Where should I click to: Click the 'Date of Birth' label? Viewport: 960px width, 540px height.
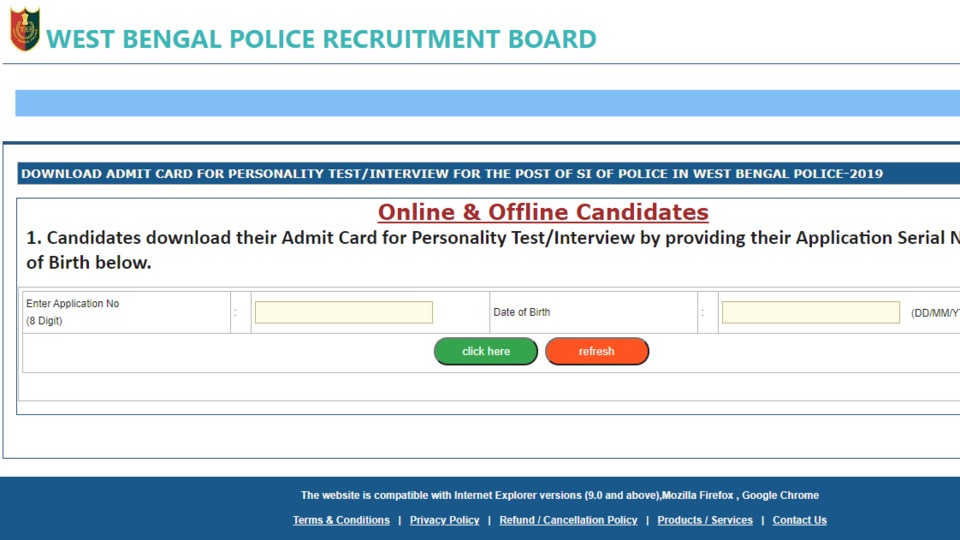pyautogui.click(x=522, y=312)
